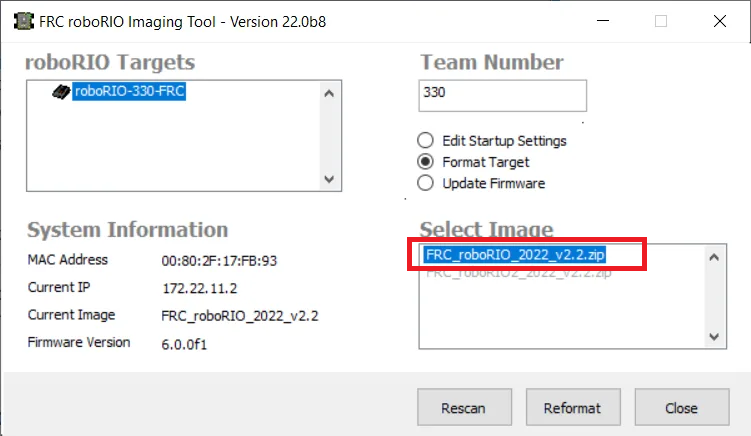Select the greyed FRC_roboRIO2_2022_v2.2.zip image
The width and height of the screenshot is (751, 436).
tap(518, 273)
